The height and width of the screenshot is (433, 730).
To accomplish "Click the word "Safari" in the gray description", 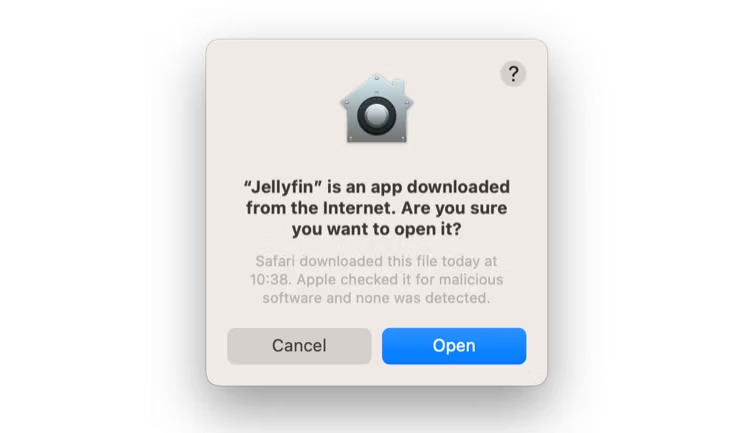I will pyautogui.click(x=275, y=261).
